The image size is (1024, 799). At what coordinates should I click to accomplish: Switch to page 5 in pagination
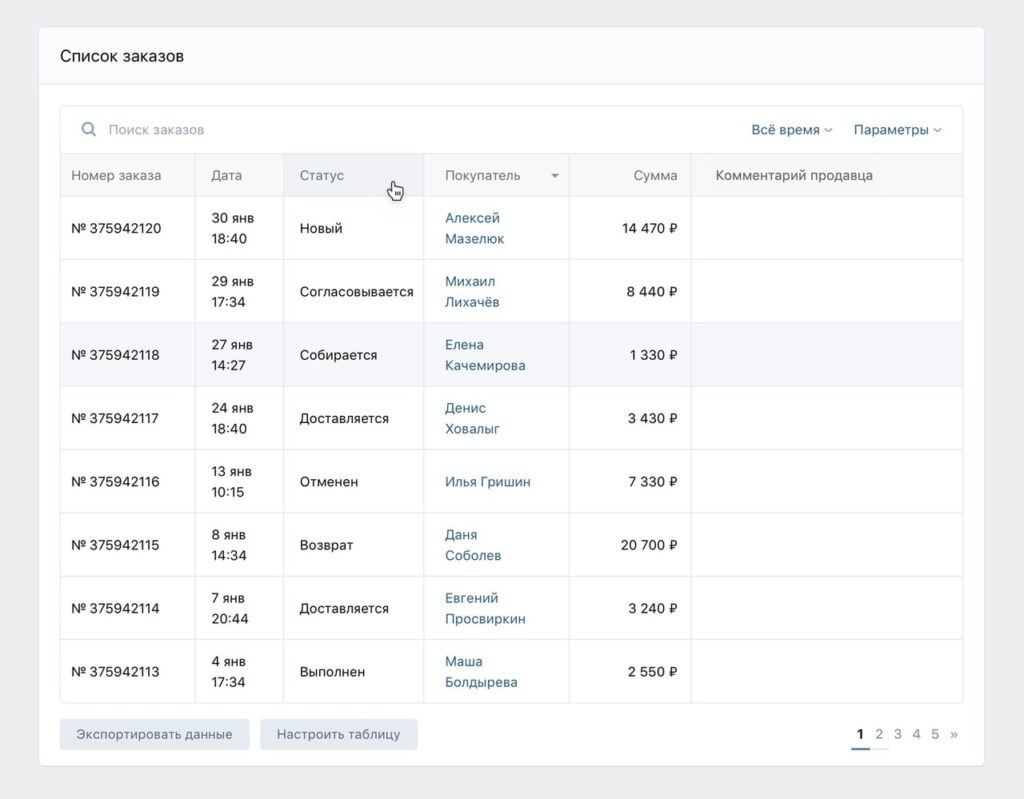pos(935,734)
